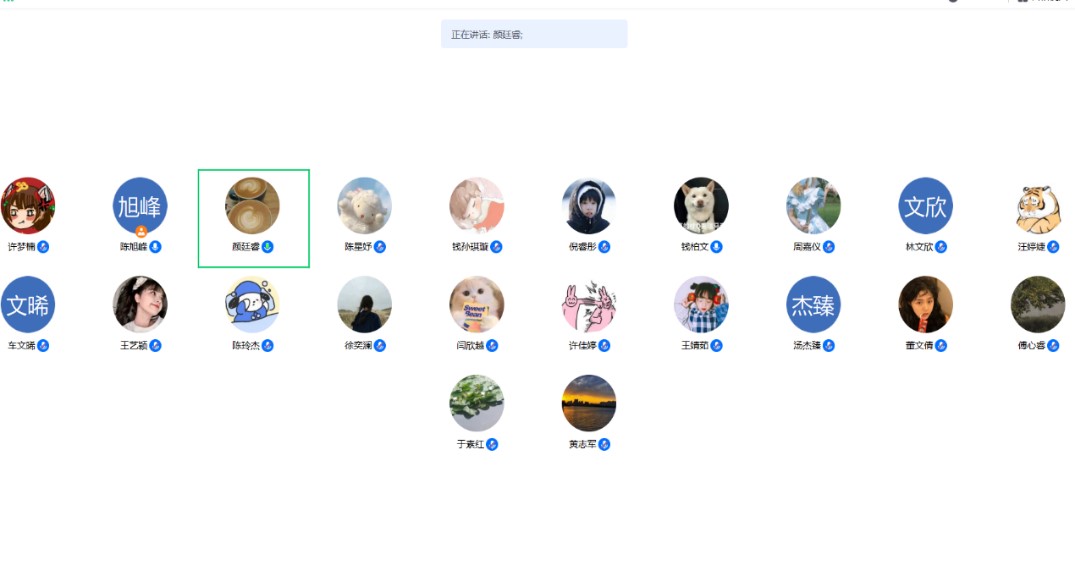Click the name label 王艺颖
Image resolution: width=1075 pixels, height=576 pixels.
click(x=134, y=346)
